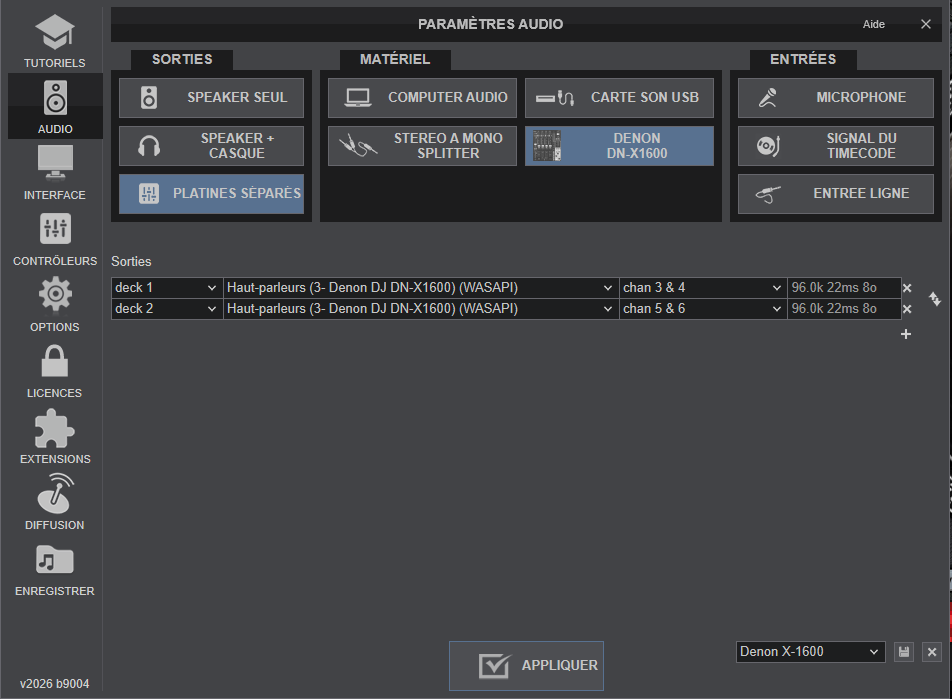Open the Contrôleurs settings section

point(54,239)
